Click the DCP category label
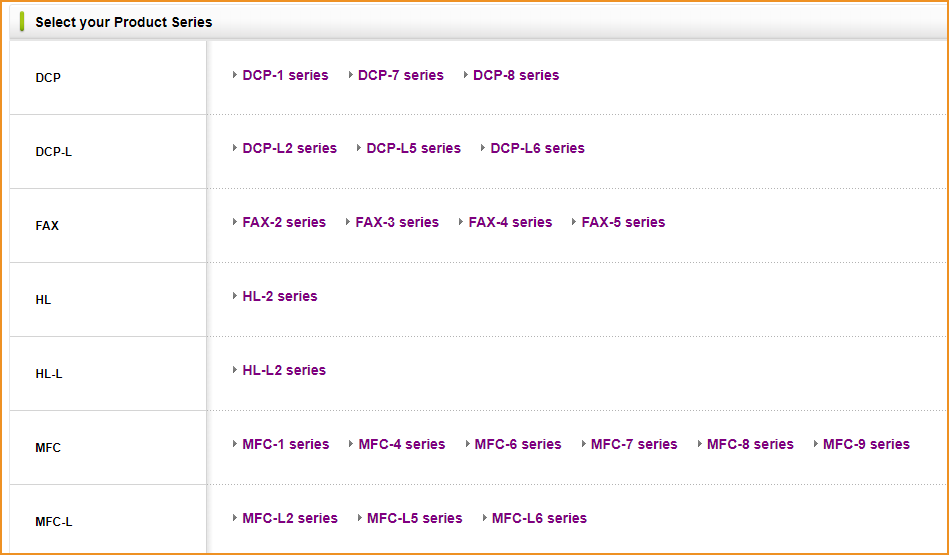The width and height of the screenshot is (949, 555). point(48,77)
